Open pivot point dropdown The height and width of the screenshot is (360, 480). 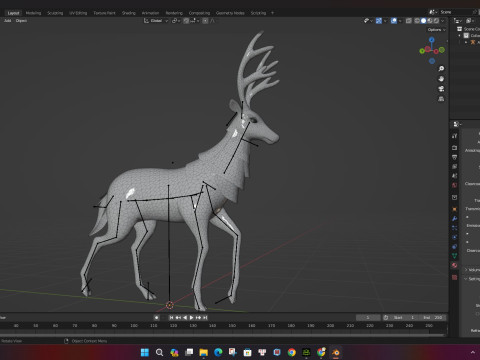[x=176, y=21]
